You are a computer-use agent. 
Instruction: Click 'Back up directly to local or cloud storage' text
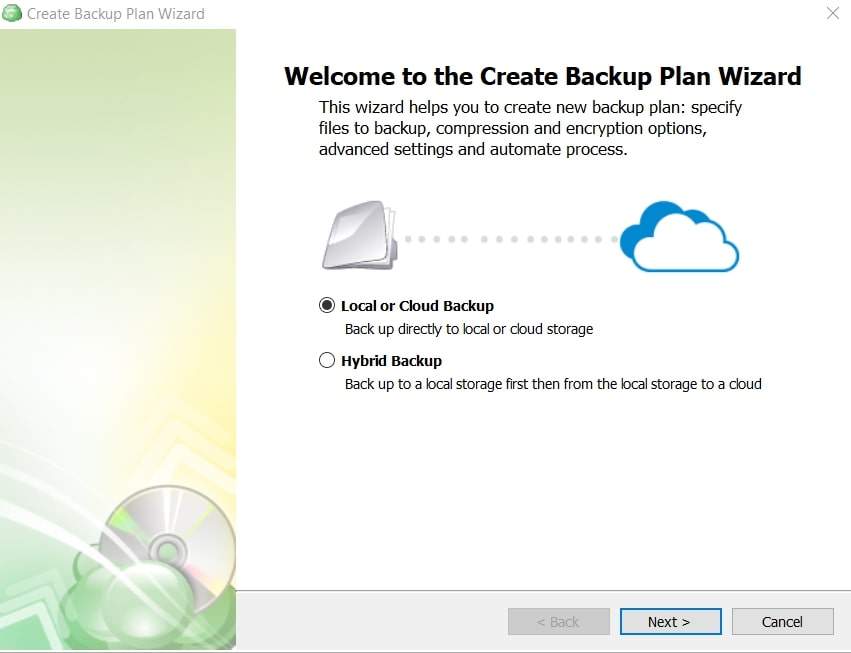468,329
